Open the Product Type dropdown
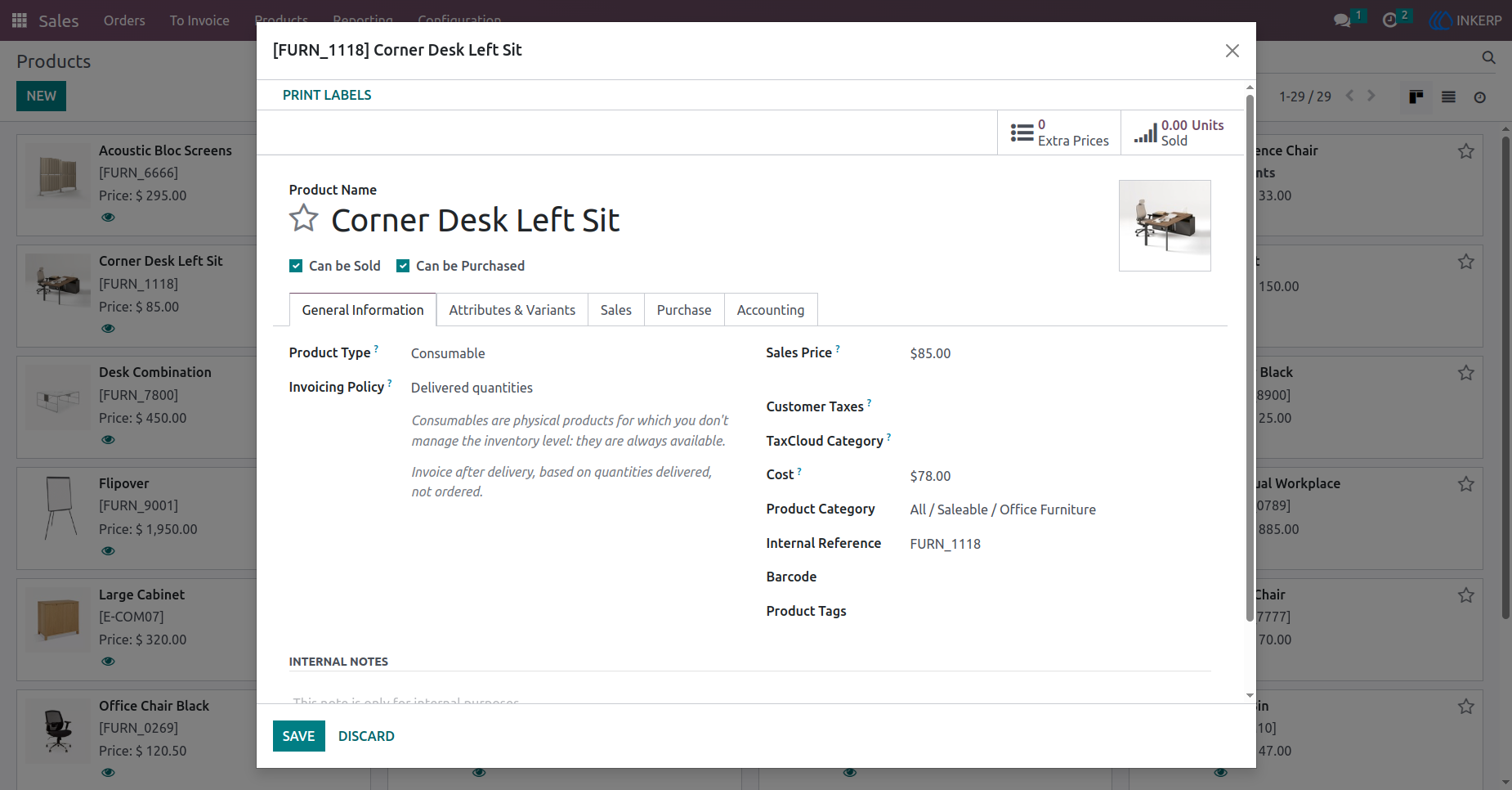The width and height of the screenshot is (1512, 790). click(572, 353)
